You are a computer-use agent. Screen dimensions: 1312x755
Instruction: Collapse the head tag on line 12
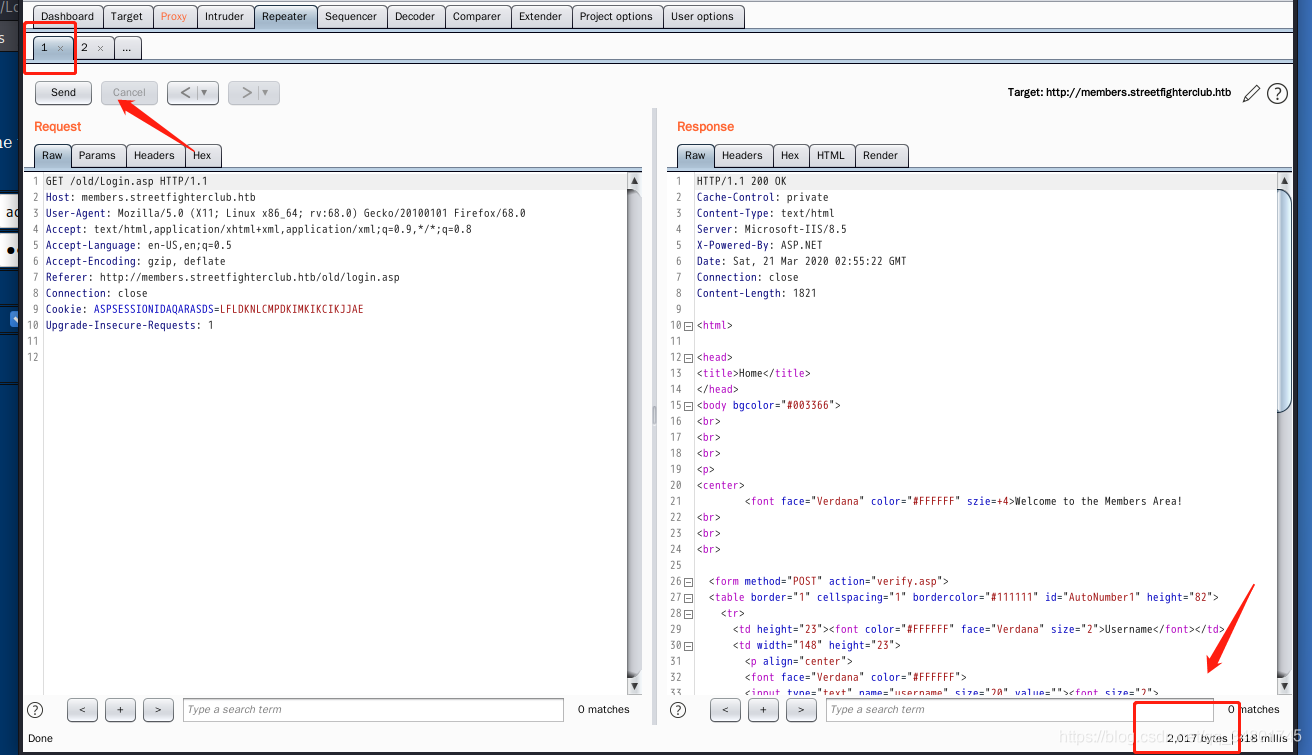point(689,358)
